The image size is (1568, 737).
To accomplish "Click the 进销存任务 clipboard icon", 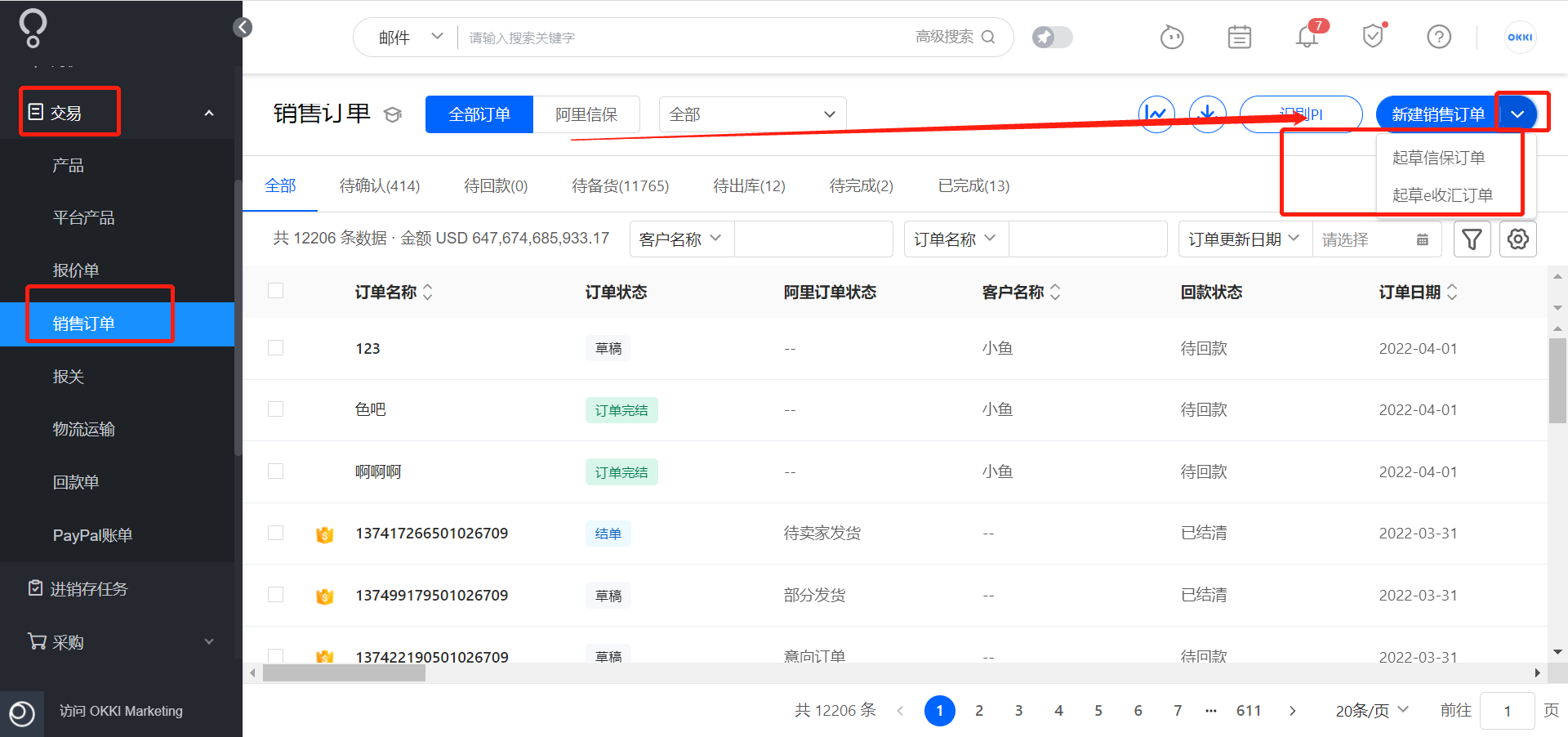I will [35, 588].
